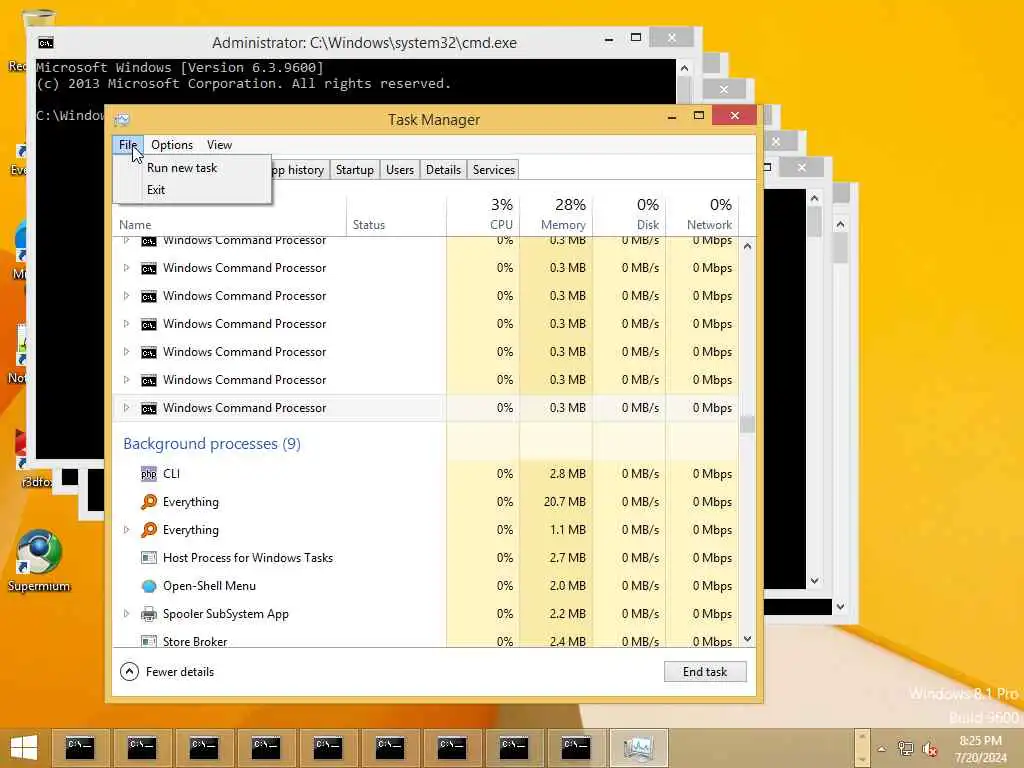Switch to the Details tab
Screen dimensions: 1024x768
coord(443,170)
